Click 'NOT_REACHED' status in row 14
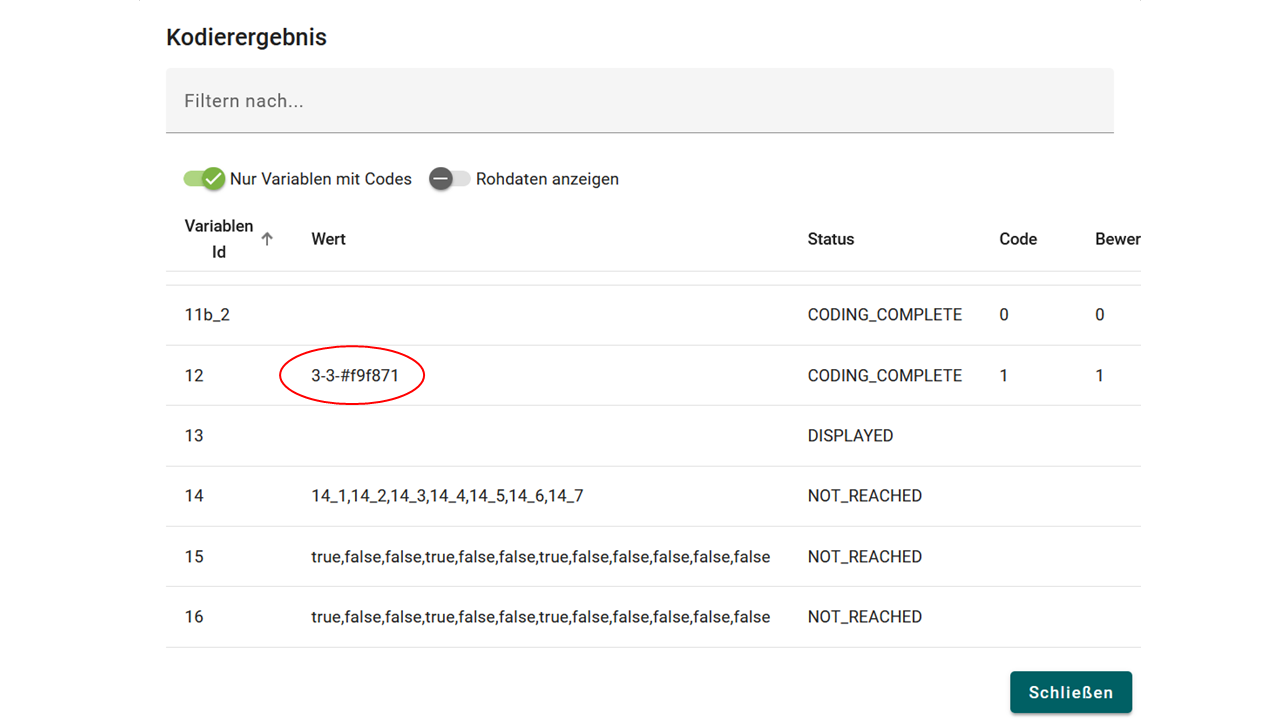 865,496
